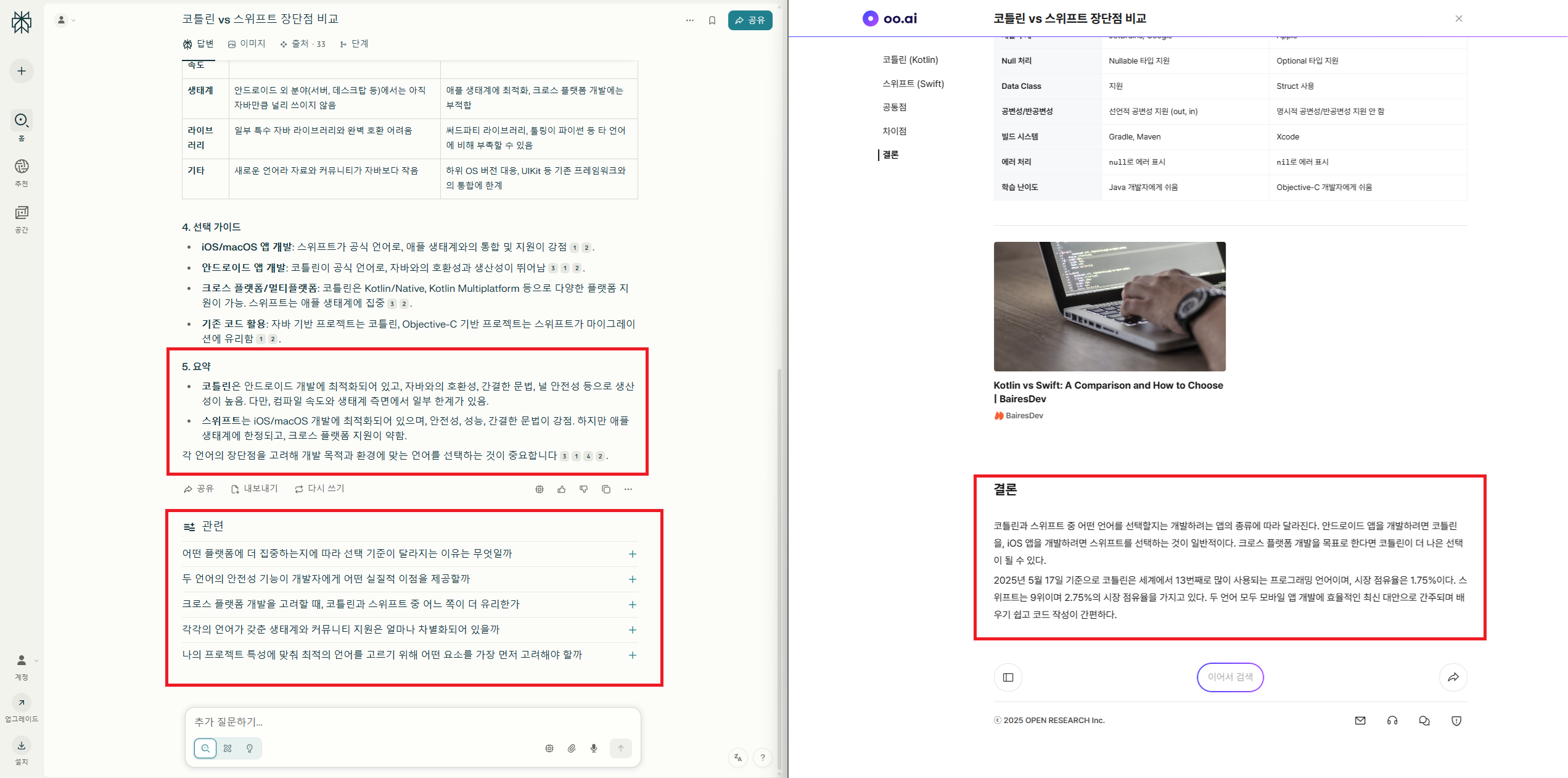Bookmark this answer thread

[712, 20]
